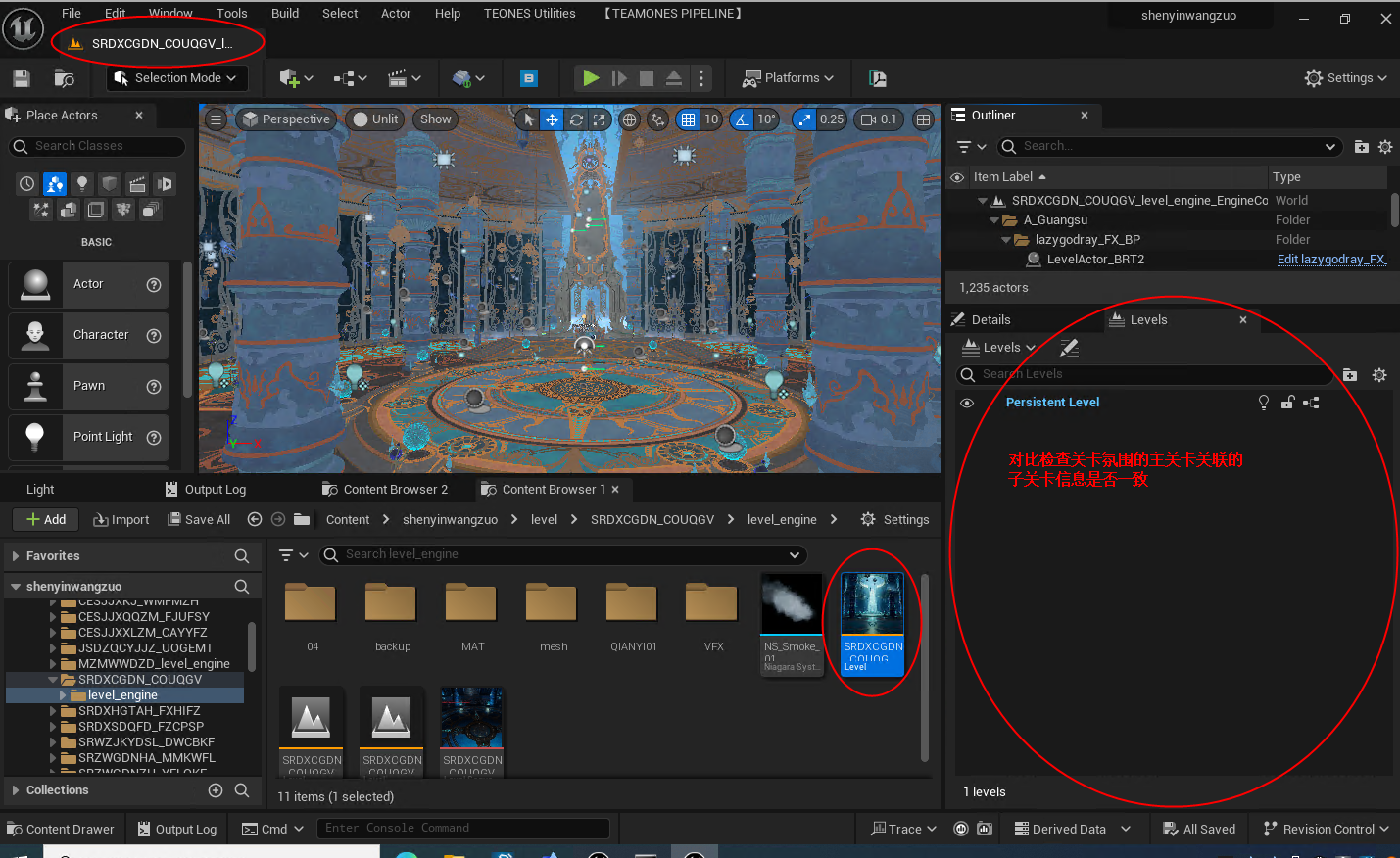1400x858 pixels.
Task: Collapse the SRDXCGDN_COUQGV folder in tree
Action: coord(54,679)
